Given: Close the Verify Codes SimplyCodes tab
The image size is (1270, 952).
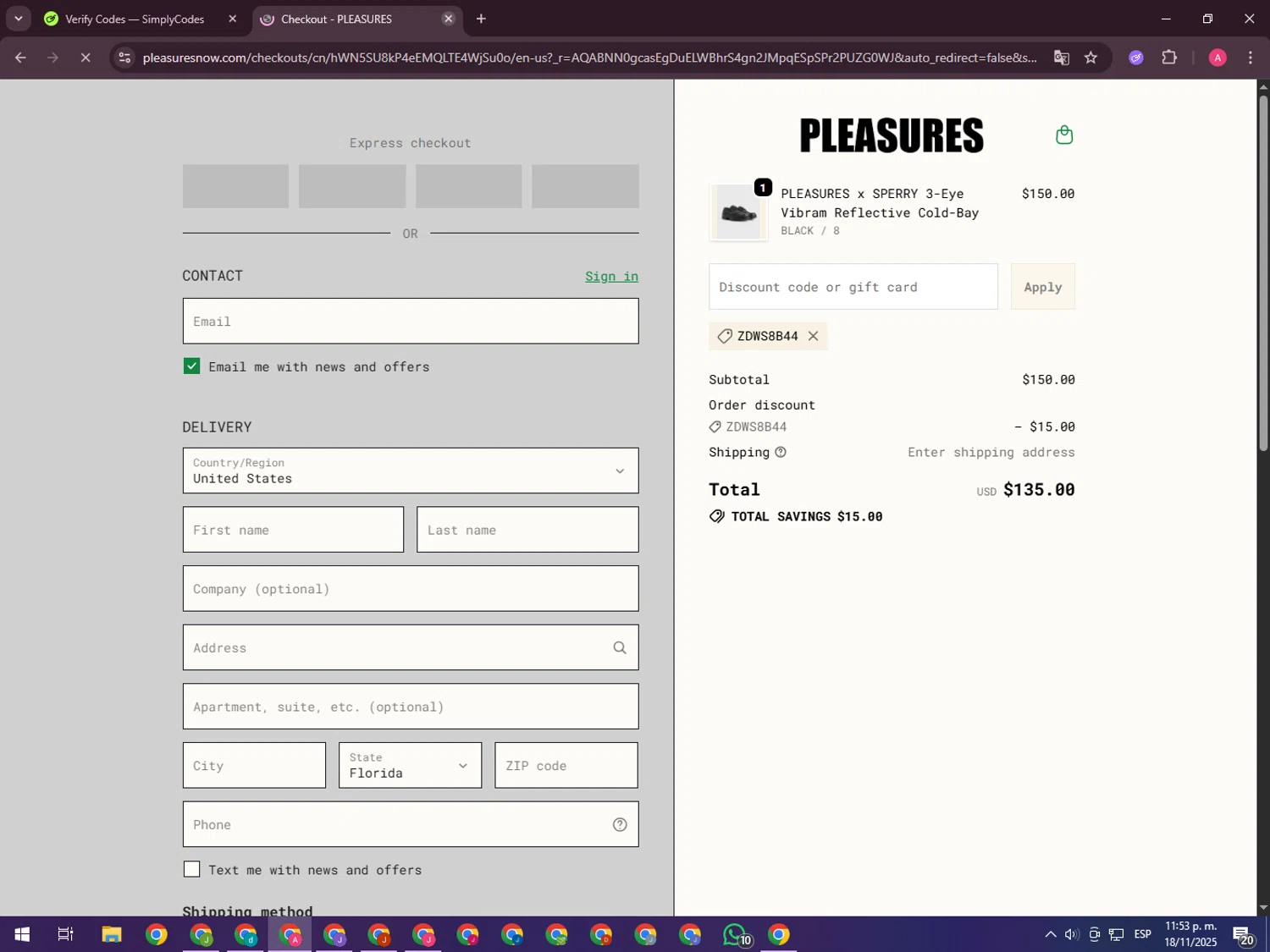Looking at the screenshot, I should [x=232, y=19].
